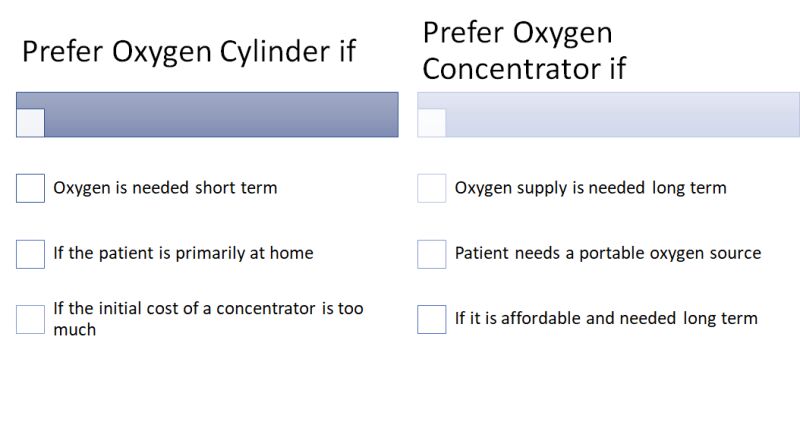
Task: Check the 'Oxygen is needed short term' box
Action: pos(30,188)
